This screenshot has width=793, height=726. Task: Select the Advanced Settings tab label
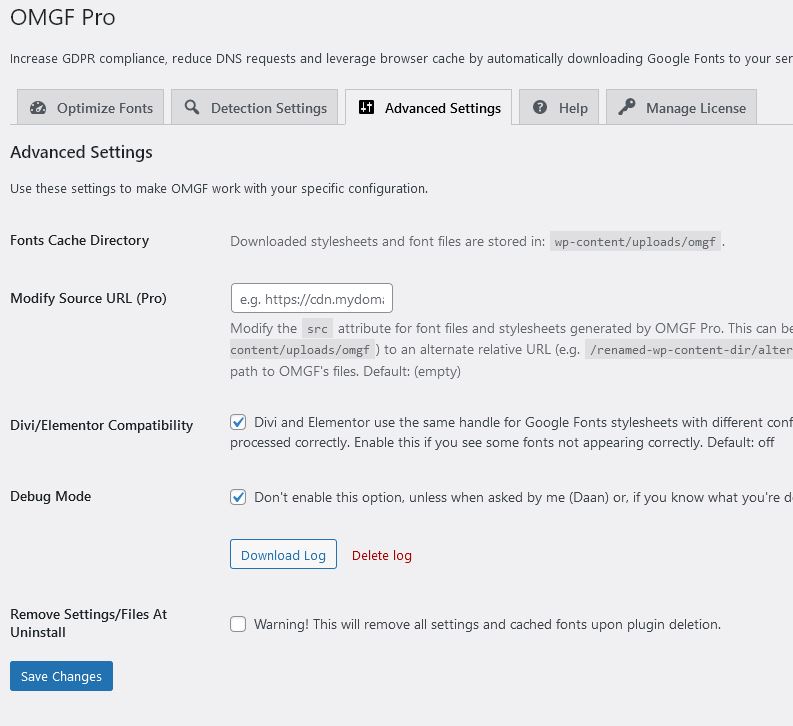[x=443, y=108]
